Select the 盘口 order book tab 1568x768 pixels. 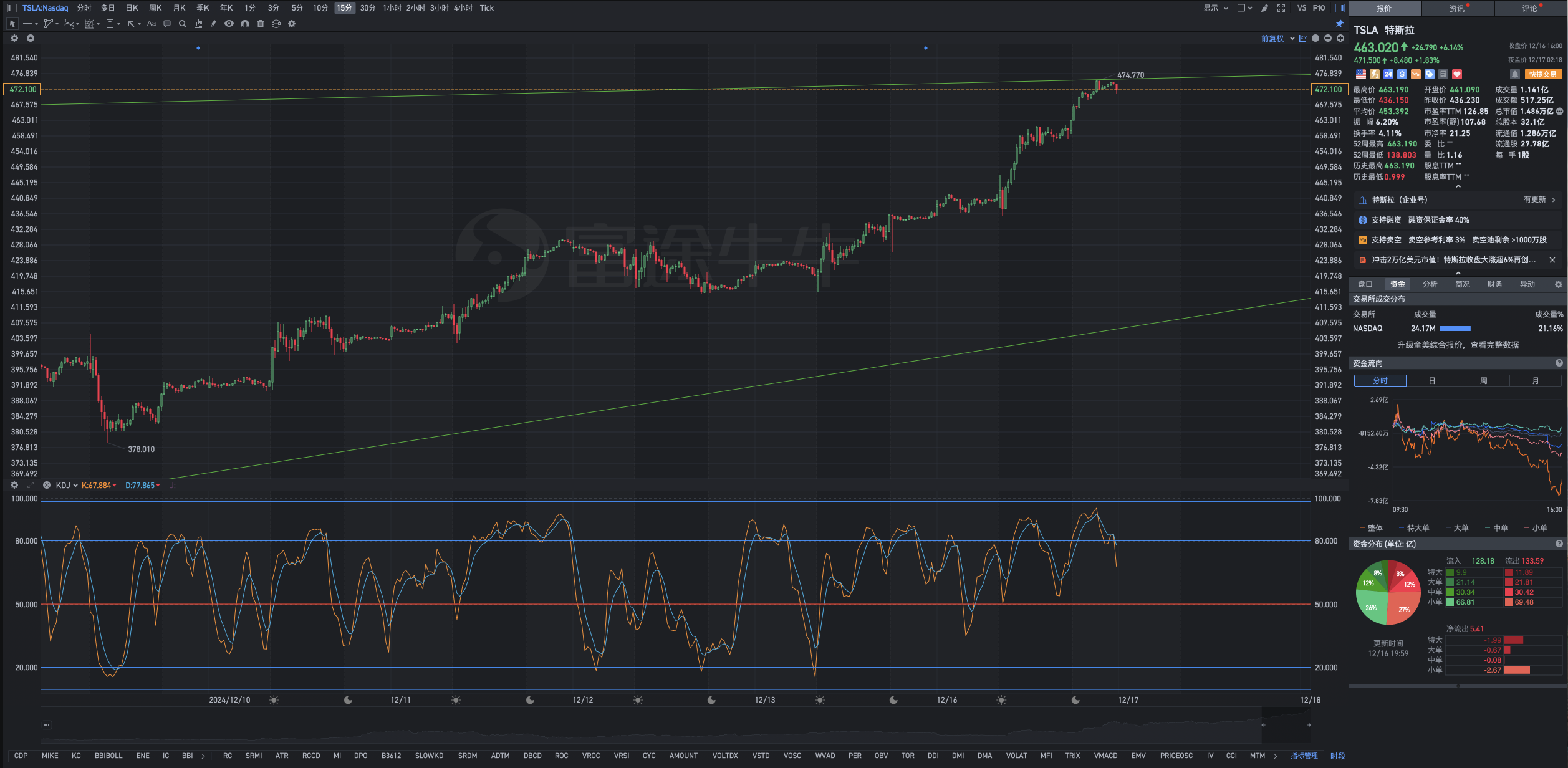coord(1365,284)
